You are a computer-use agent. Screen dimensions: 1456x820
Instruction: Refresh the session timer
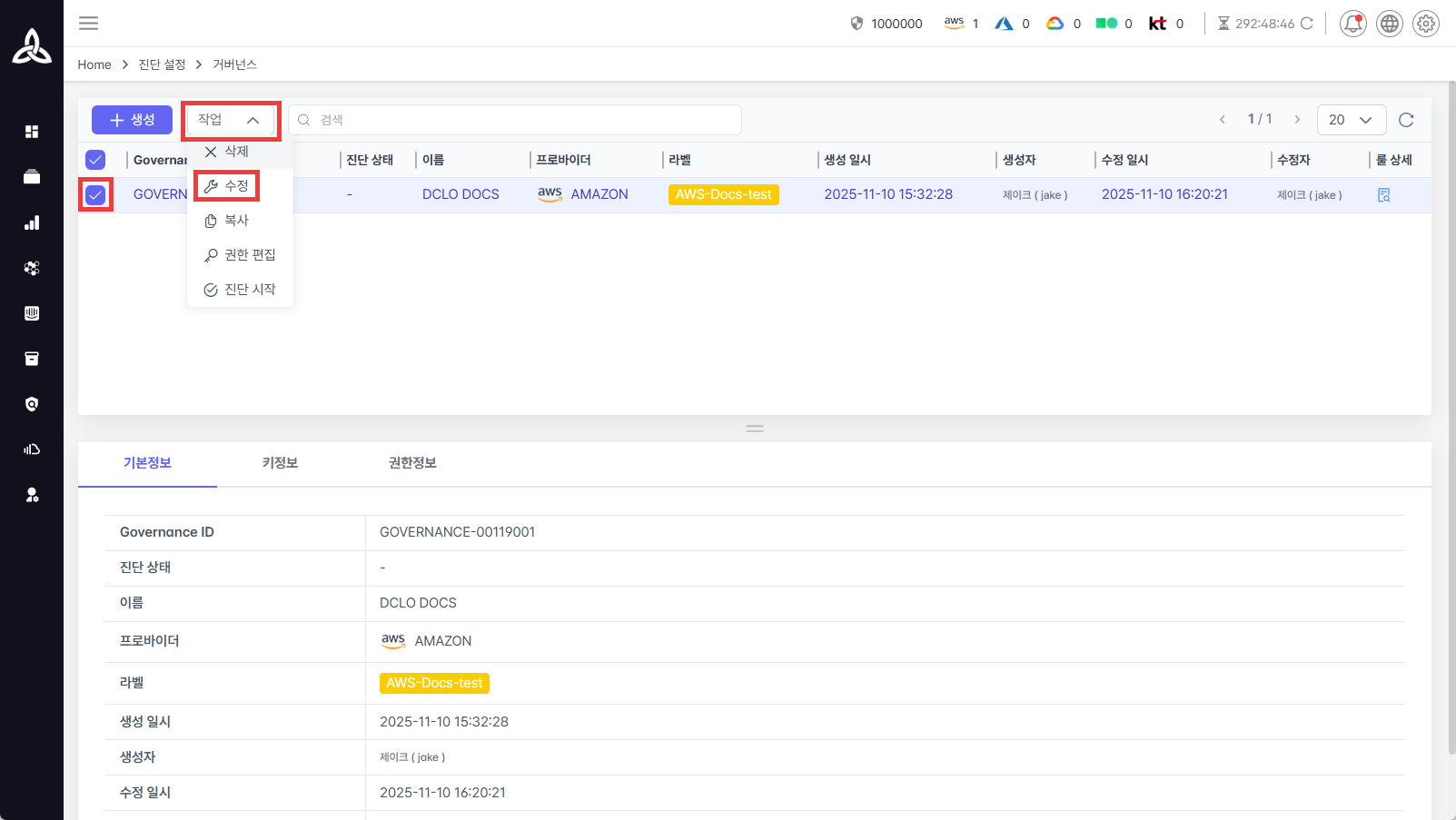pyautogui.click(x=1307, y=24)
